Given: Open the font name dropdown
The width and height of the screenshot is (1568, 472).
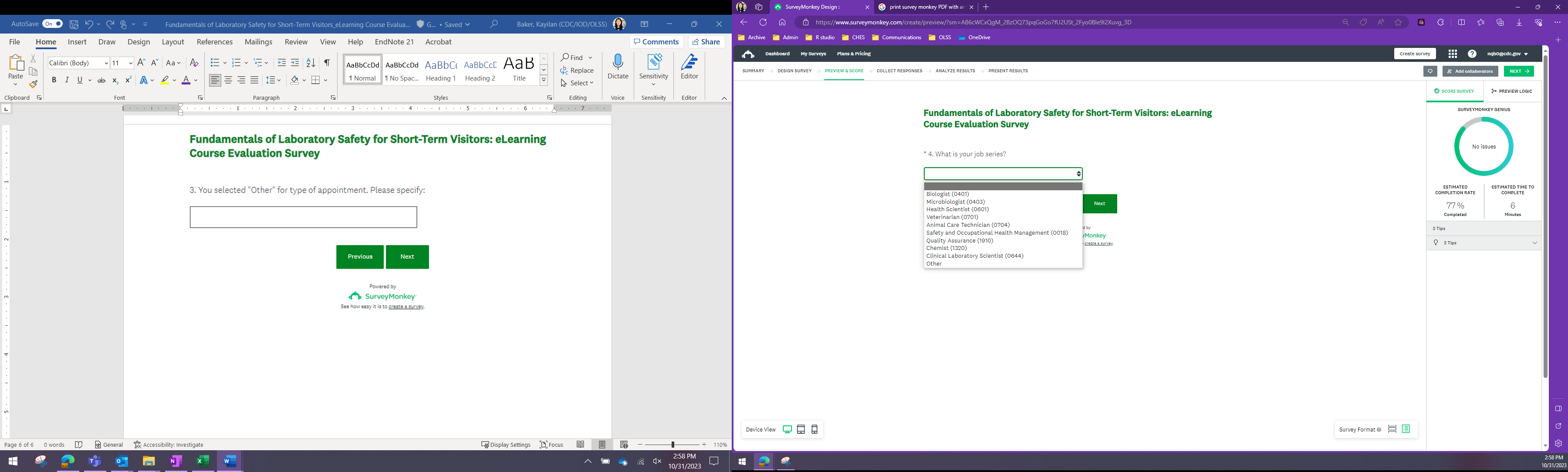Looking at the screenshot, I should point(106,63).
